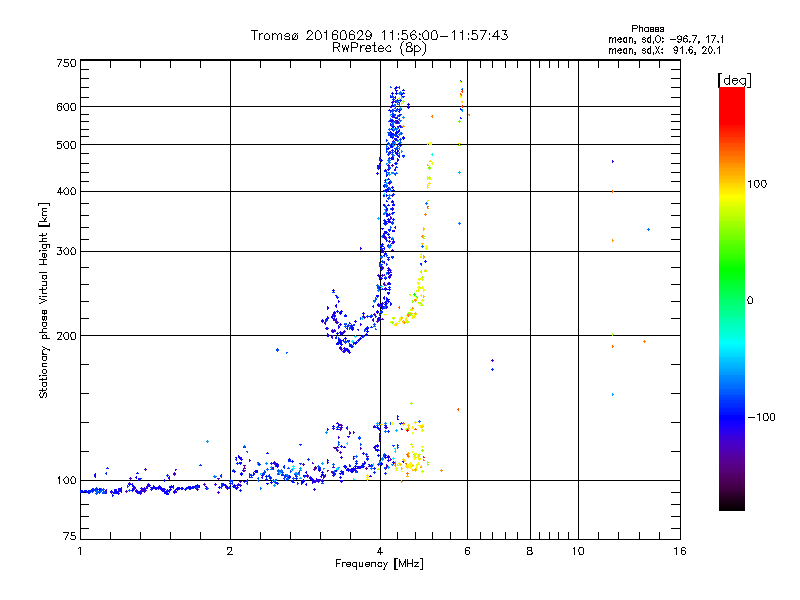Viewport: 800px width, 600px height.
Task: Click the colorbar '0' tick label
Action: [750, 301]
